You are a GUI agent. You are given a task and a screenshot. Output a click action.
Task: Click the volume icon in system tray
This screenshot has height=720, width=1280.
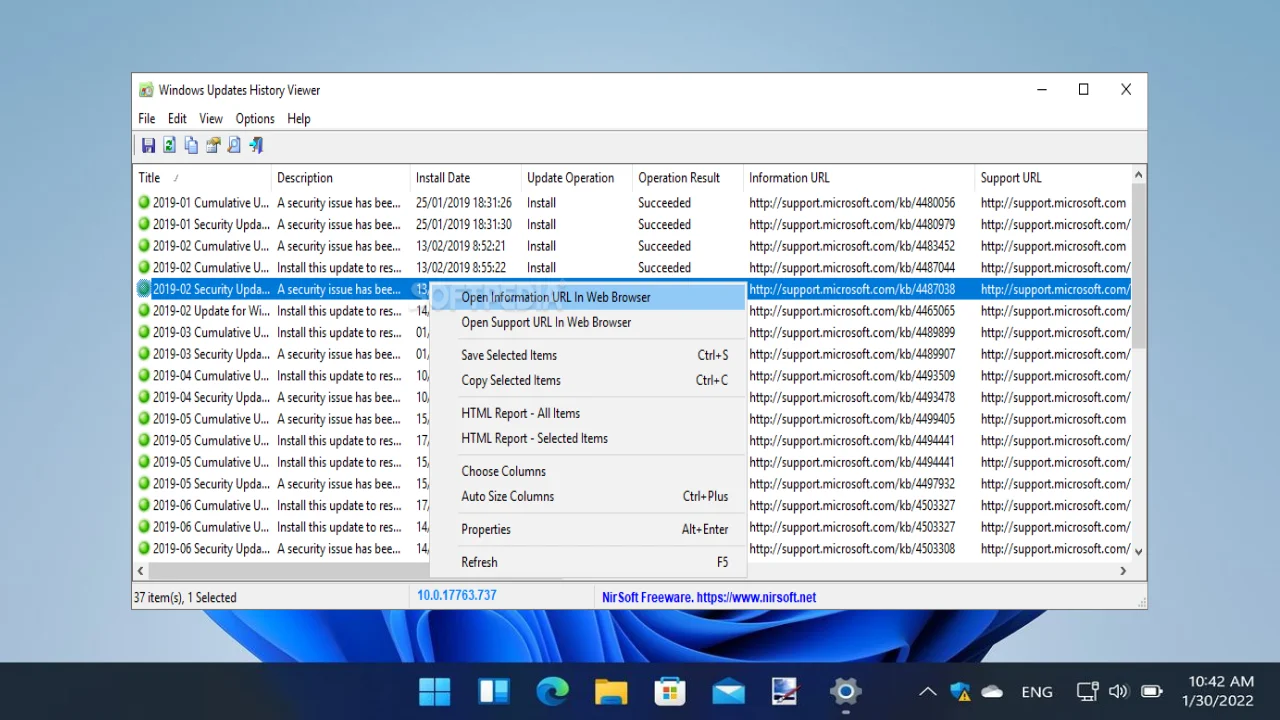coord(1119,691)
